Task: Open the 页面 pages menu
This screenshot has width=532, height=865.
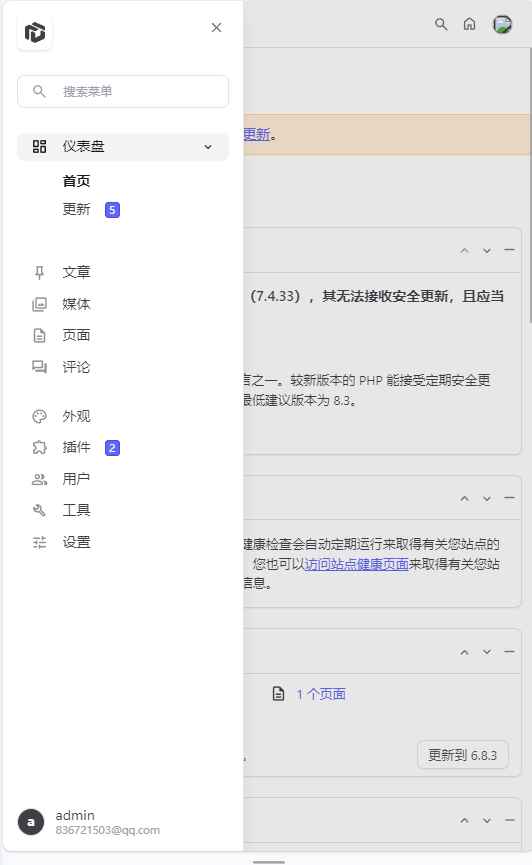Action: (76, 335)
